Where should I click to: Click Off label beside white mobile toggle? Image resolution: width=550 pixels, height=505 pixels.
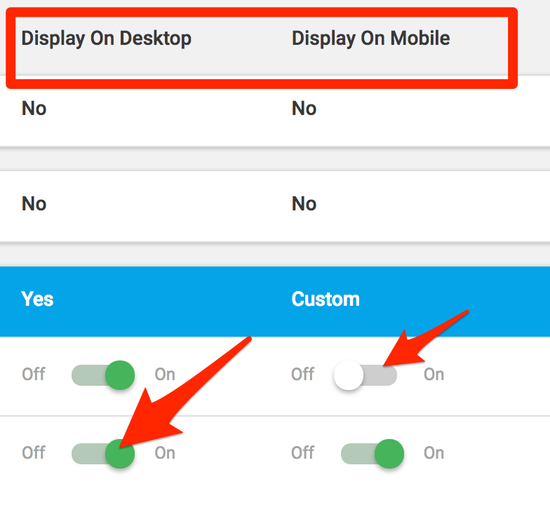pyautogui.click(x=303, y=374)
